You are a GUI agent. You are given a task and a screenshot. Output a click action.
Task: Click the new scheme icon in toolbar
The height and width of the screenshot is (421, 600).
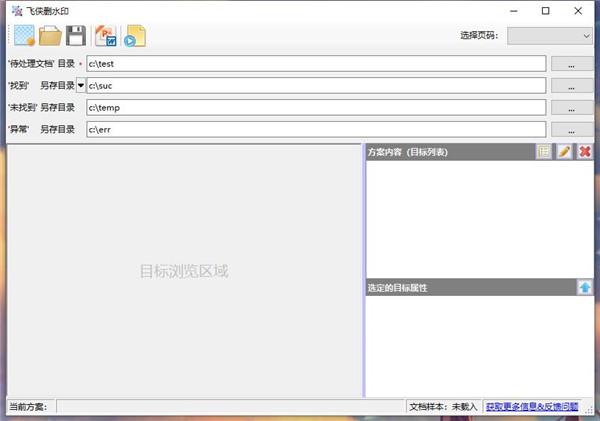[22, 36]
